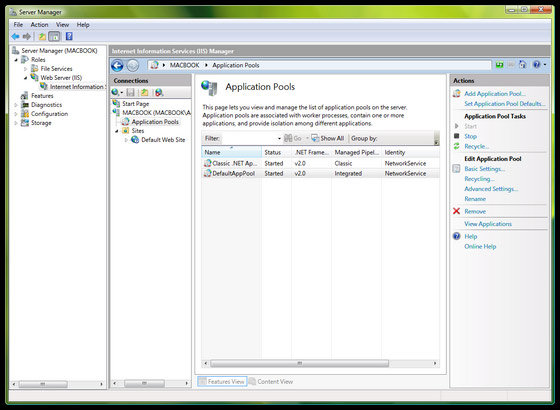This screenshot has width=560, height=410.
Task: Collapse the Roles tree node
Action: tap(16, 60)
